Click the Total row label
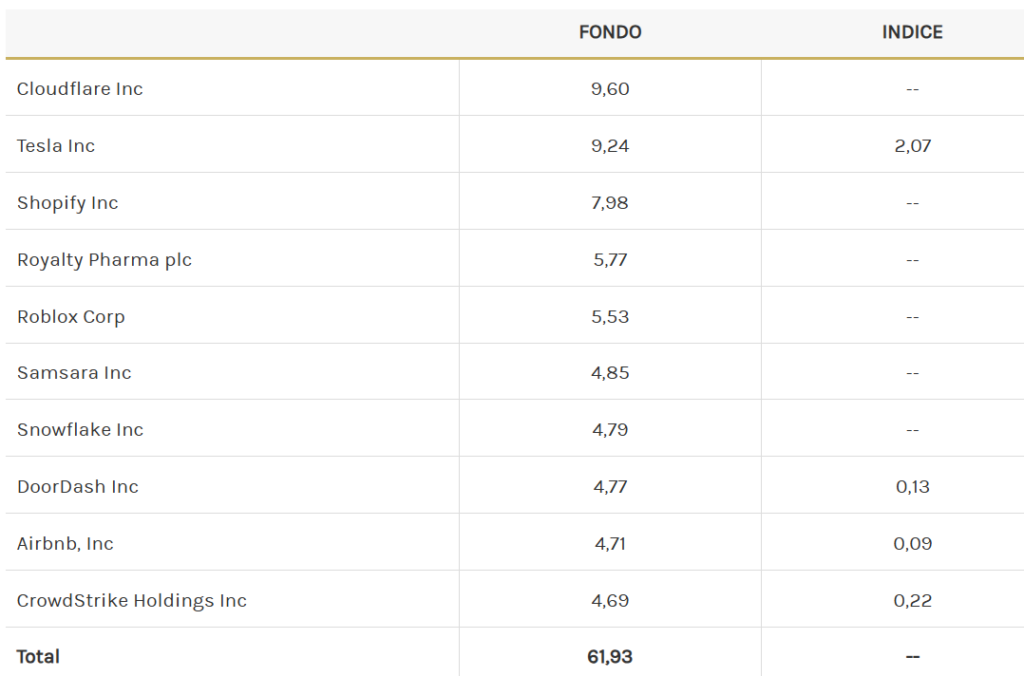 38,657
